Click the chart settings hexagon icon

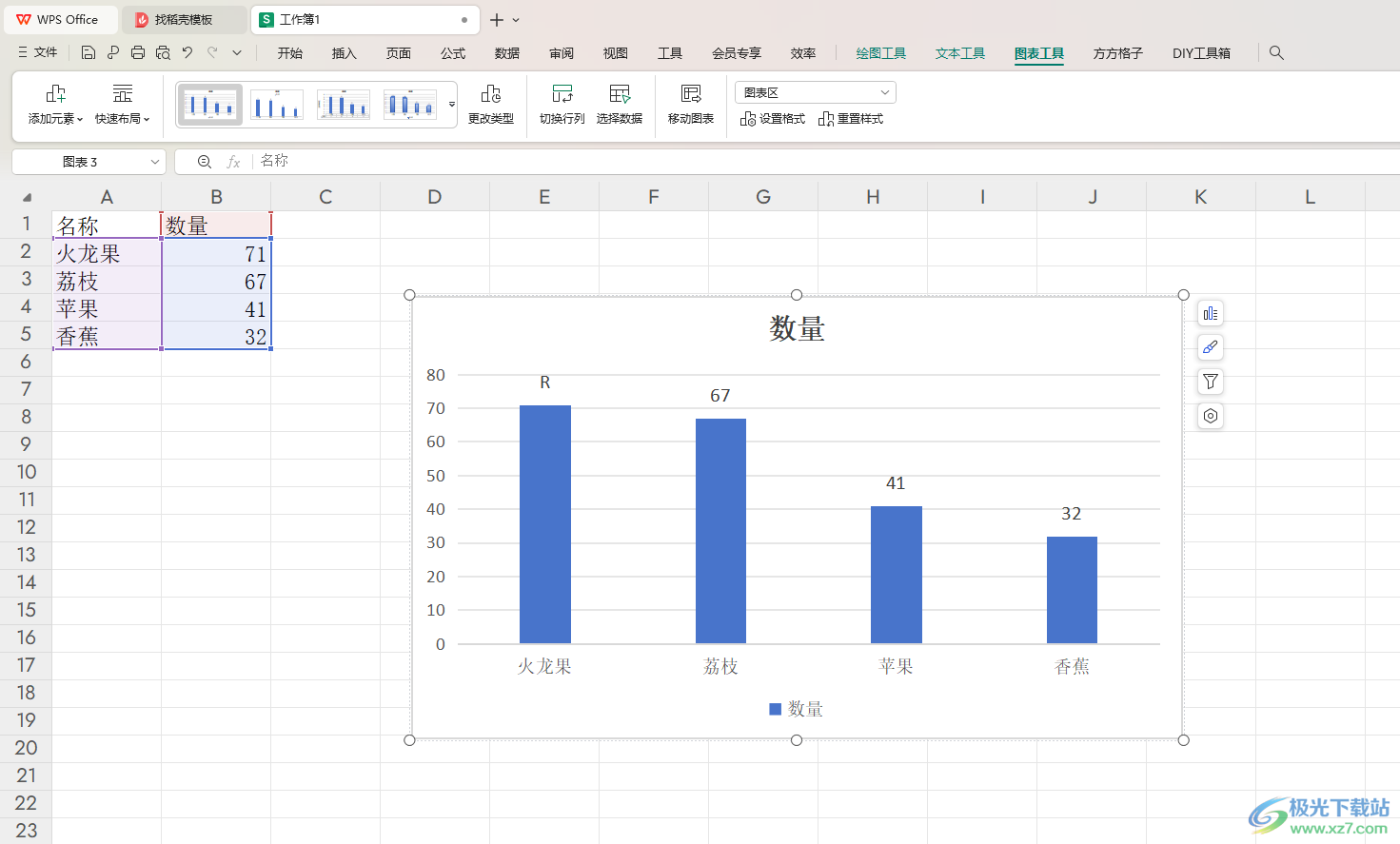[1211, 416]
